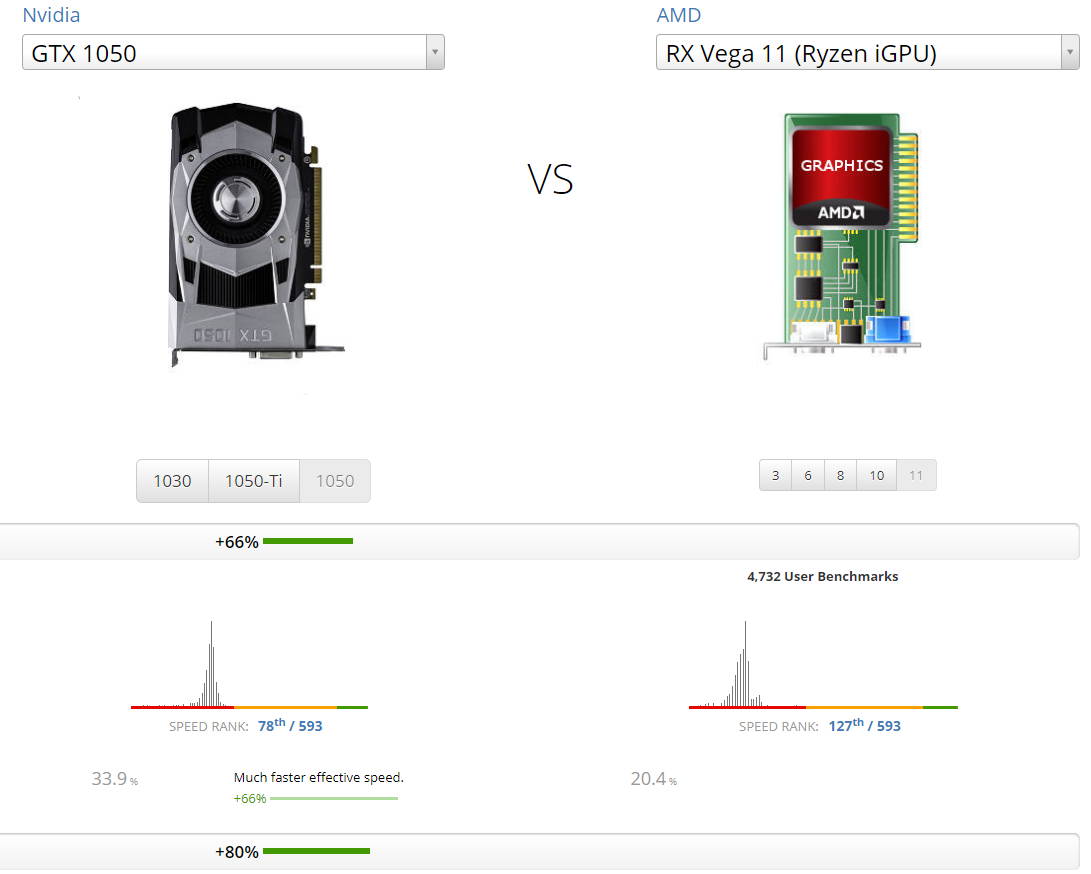Select Vega 8 variant button
The width and height of the screenshot is (1091, 874).
point(841,475)
